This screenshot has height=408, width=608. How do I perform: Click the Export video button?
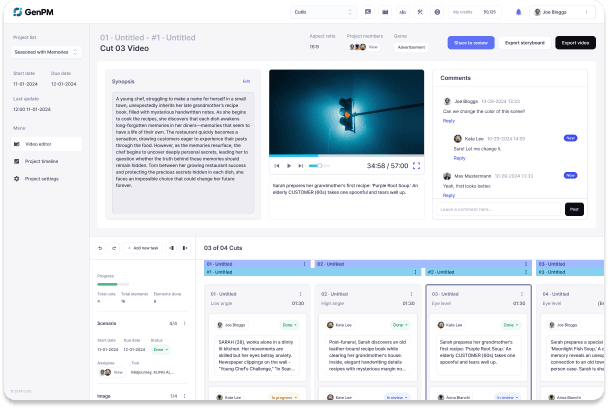tap(575, 43)
